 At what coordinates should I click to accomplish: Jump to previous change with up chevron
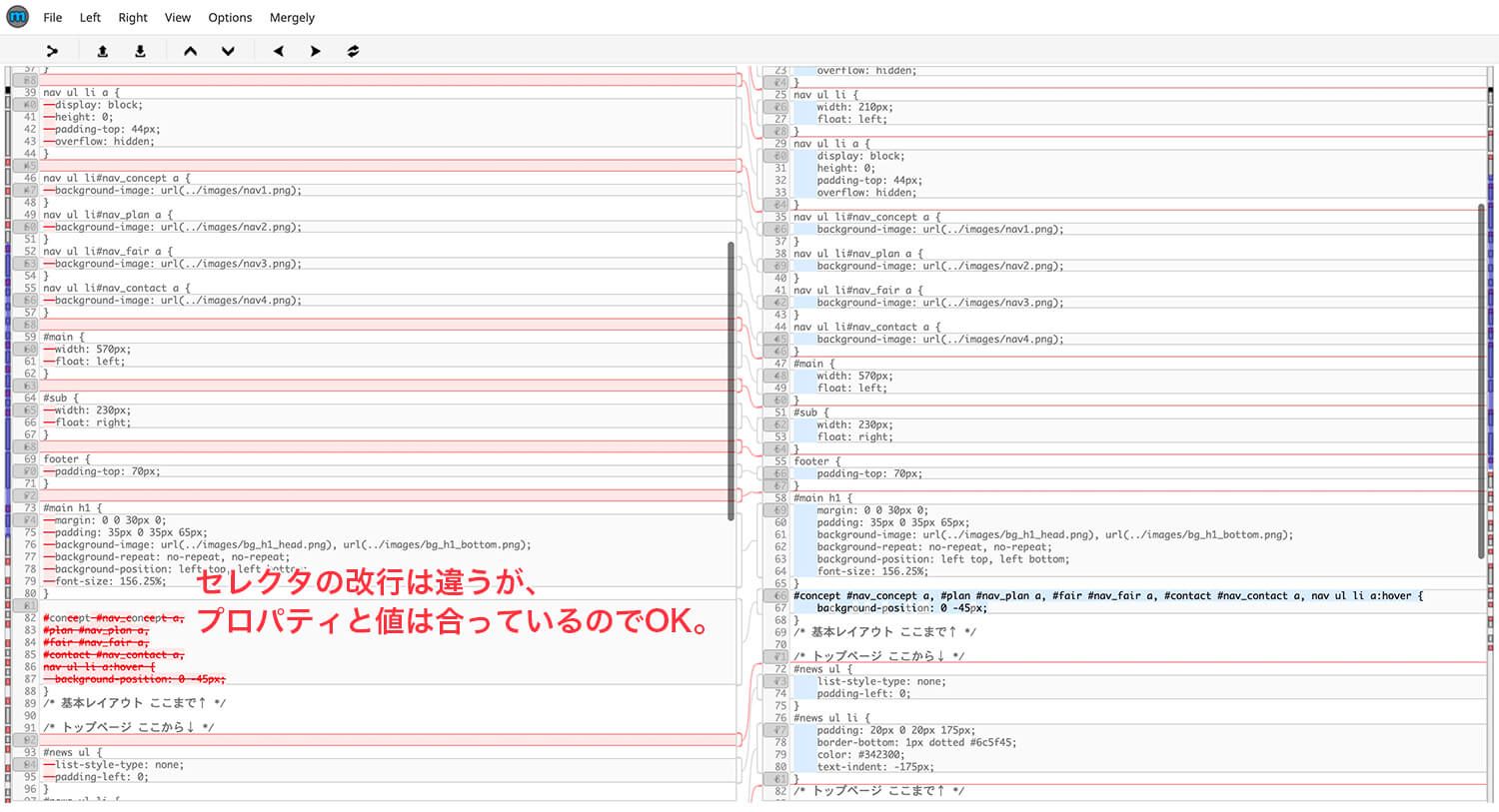pos(190,51)
